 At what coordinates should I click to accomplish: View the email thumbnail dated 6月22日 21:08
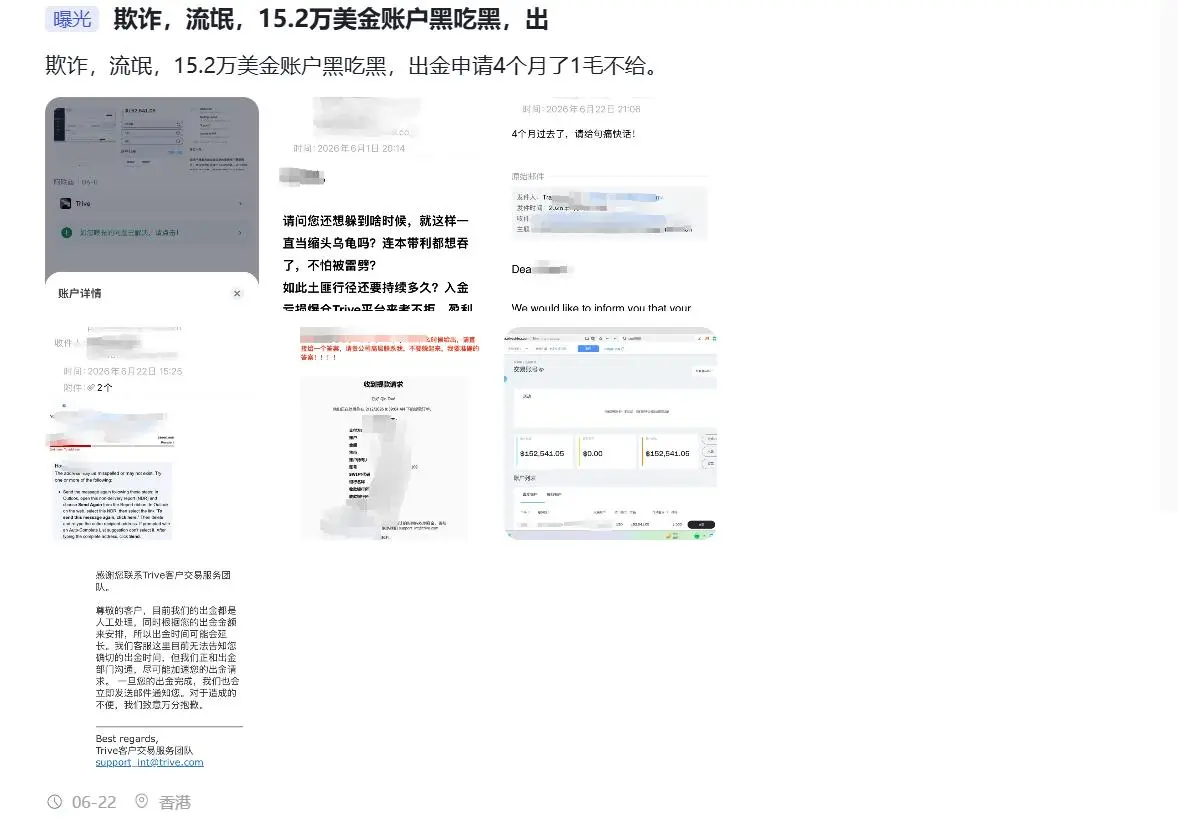[x=612, y=204]
